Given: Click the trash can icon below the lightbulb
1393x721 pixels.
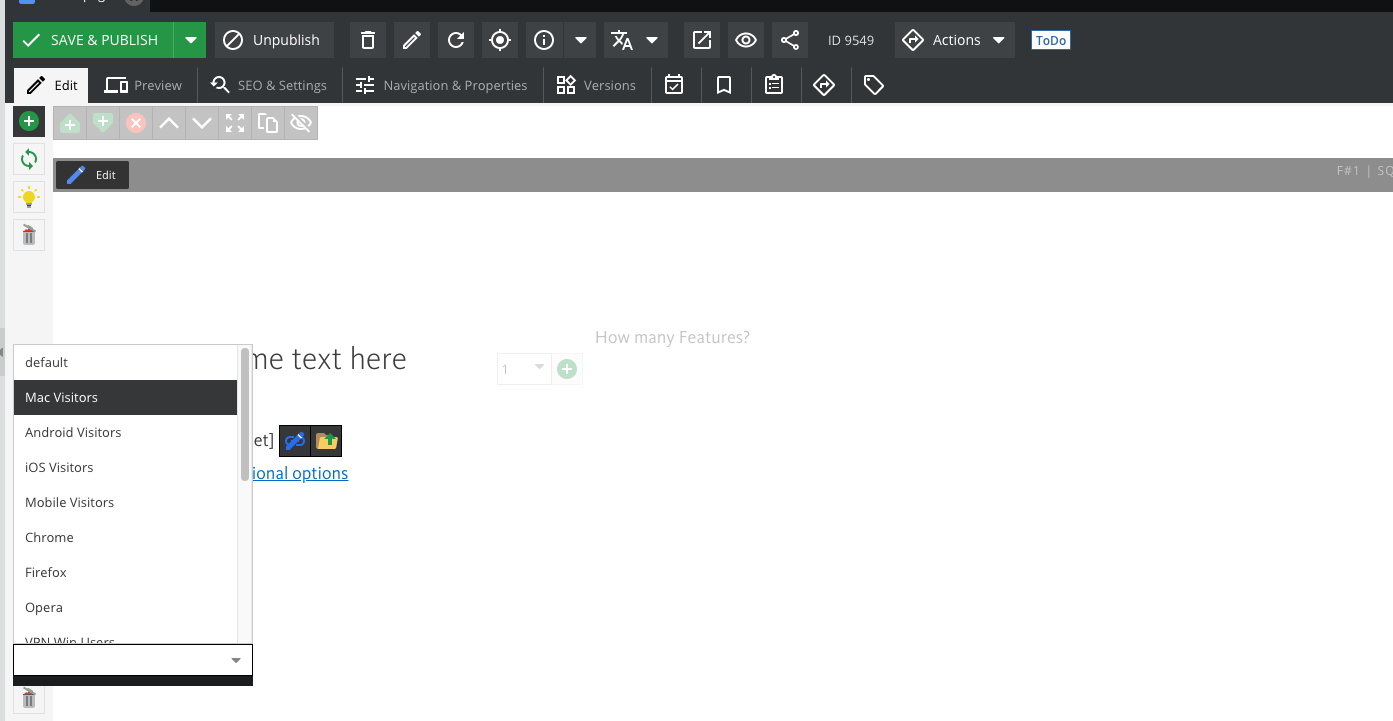Looking at the screenshot, I should pos(29,235).
